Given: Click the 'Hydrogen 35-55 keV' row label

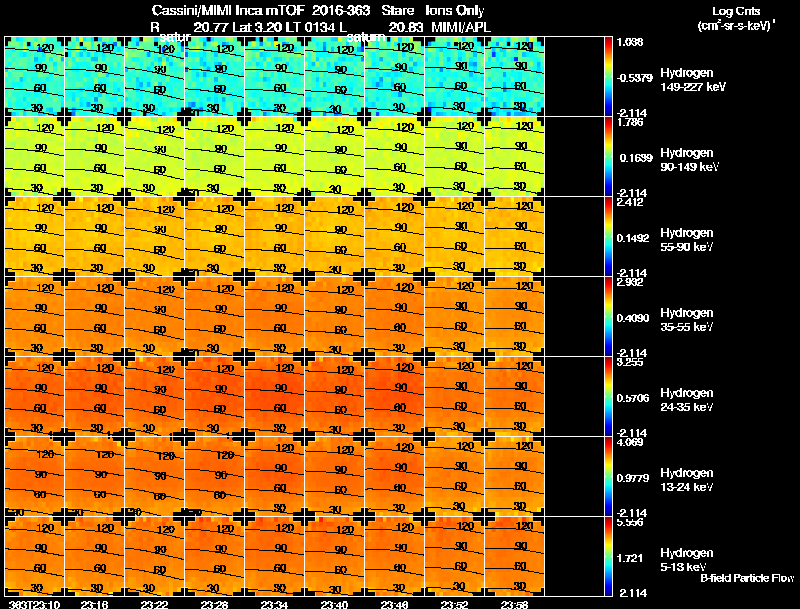Looking at the screenshot, I should click(687, 320).
